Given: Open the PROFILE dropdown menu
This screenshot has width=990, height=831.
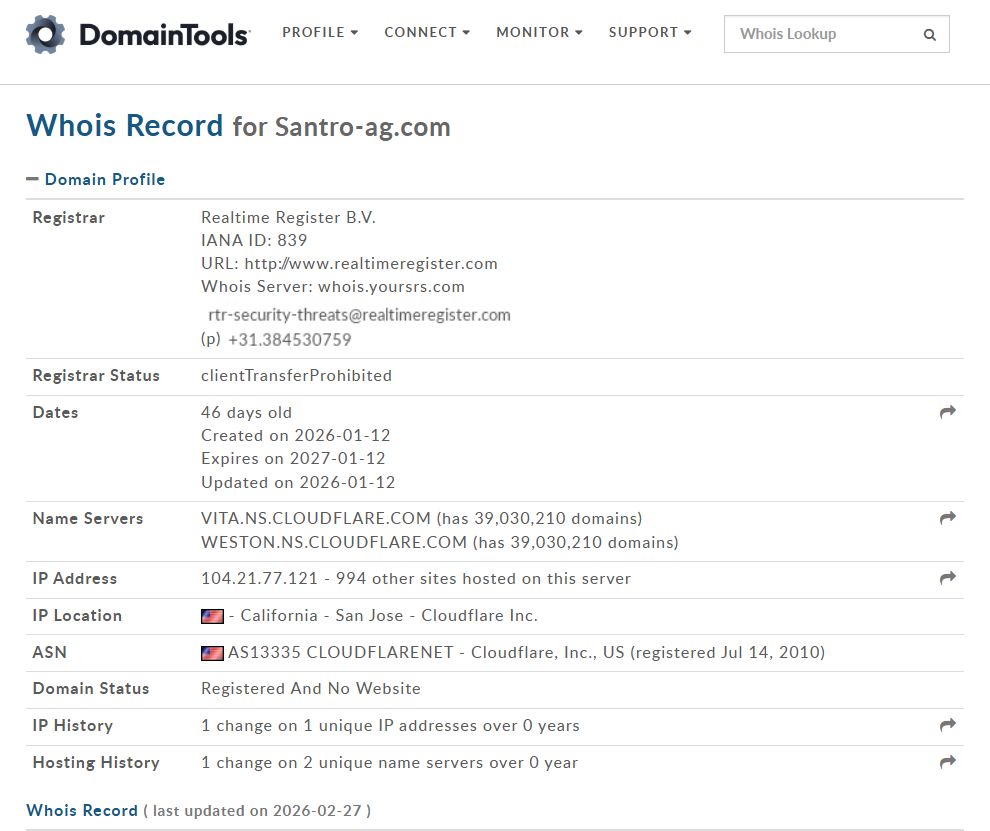Looking at the screenshot, I should 320,32.
